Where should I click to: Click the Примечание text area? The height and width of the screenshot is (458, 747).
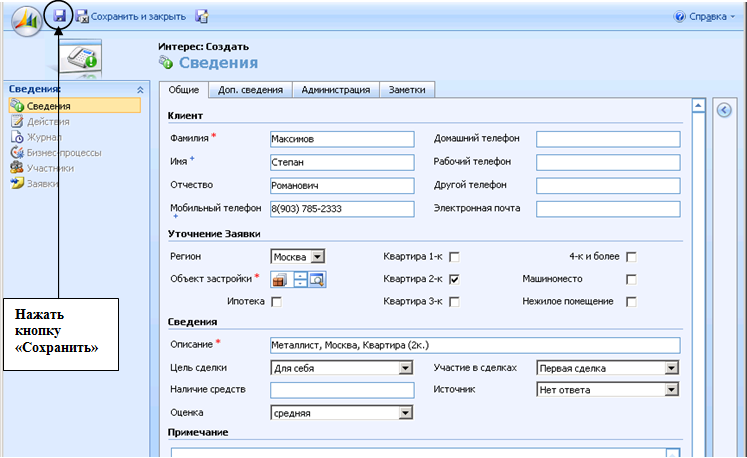tap(425, 452)
